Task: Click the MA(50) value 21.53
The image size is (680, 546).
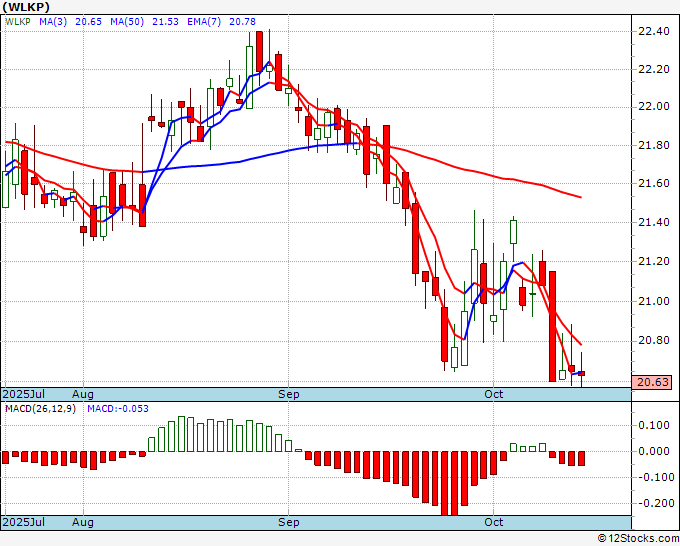Action: (x=165, y=22)
